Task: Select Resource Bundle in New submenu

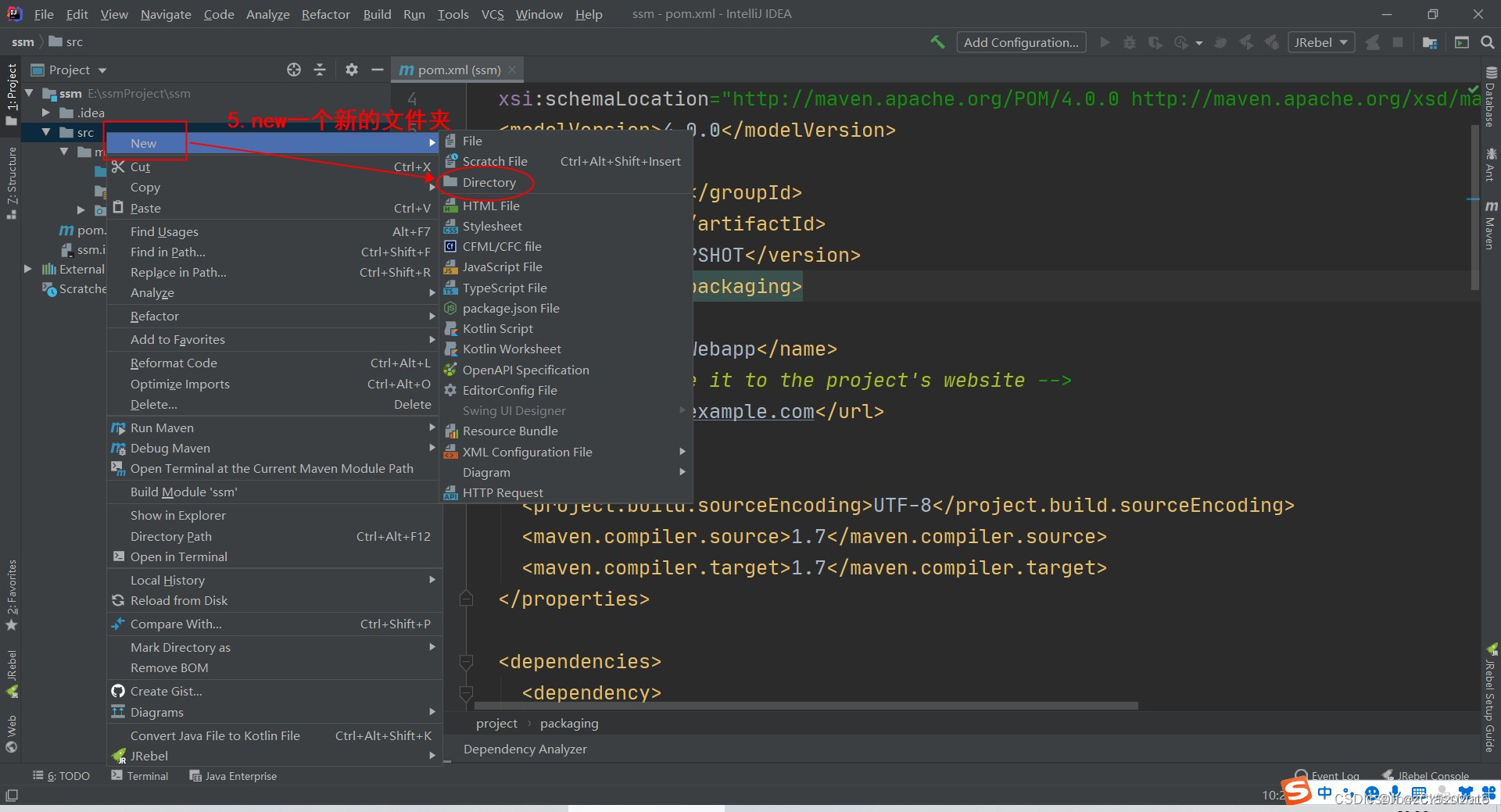Action: click(x=566, y=431)
